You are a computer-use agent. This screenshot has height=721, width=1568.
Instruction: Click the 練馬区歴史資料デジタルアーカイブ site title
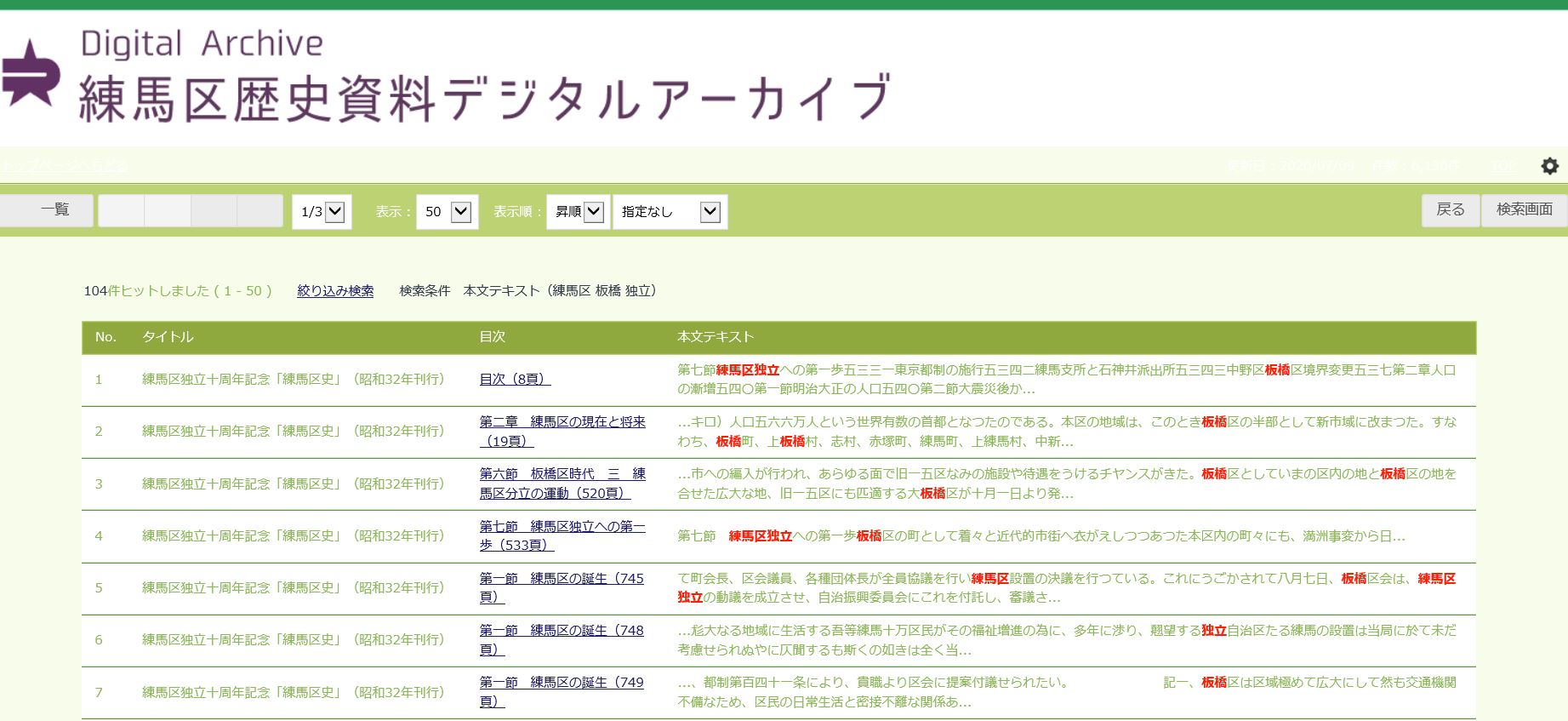click(485, 98)
